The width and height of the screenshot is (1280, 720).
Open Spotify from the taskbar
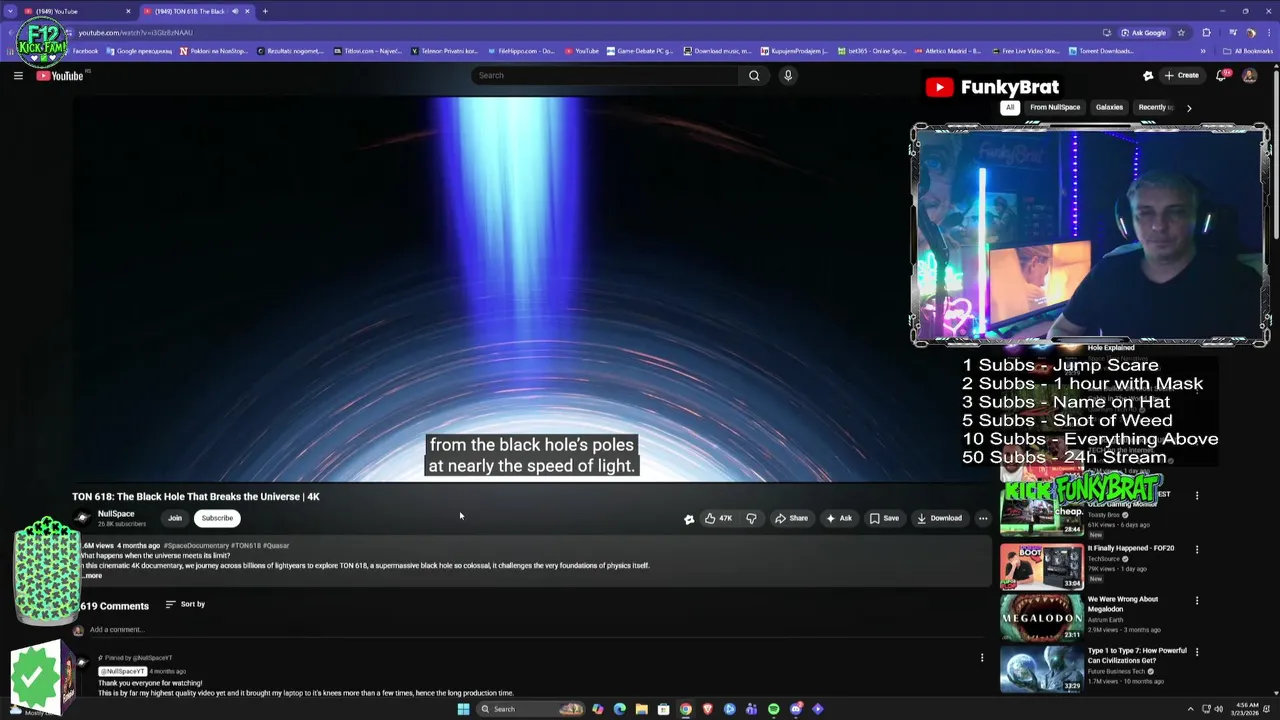(x=774, y=709)
